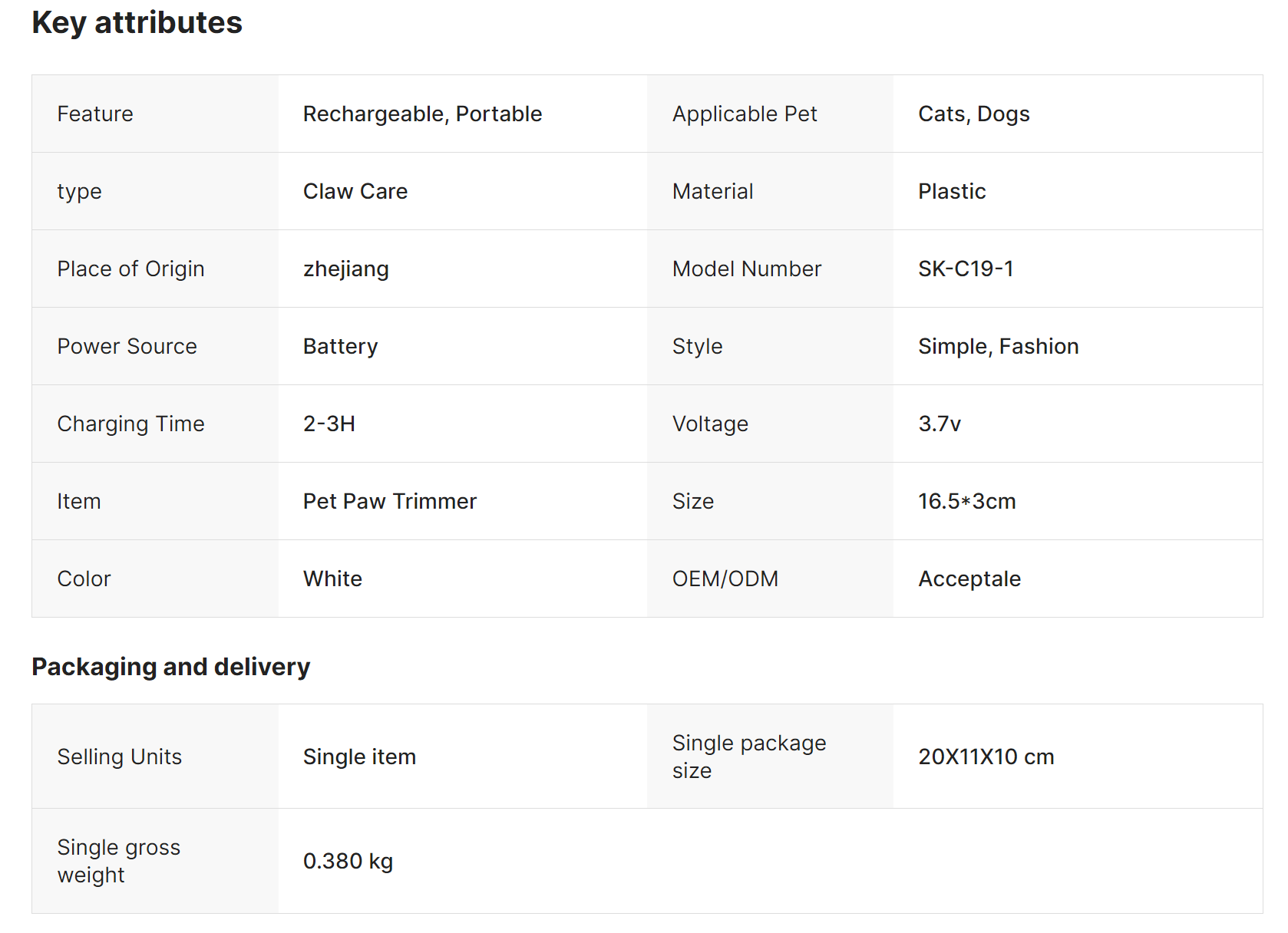1288x933 pixels.
Task: Click the Simple, Fashion style value
Action: (998, 346)
